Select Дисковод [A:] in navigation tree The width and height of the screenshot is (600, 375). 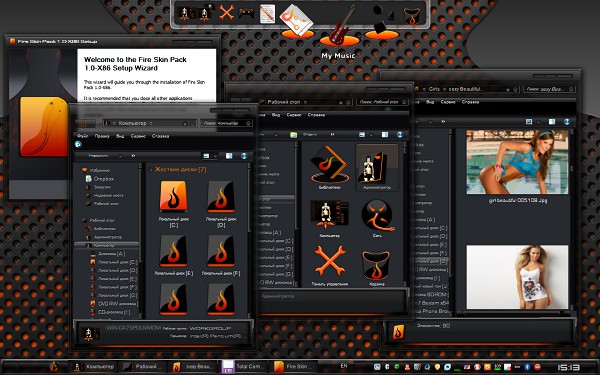coord(108,254)
